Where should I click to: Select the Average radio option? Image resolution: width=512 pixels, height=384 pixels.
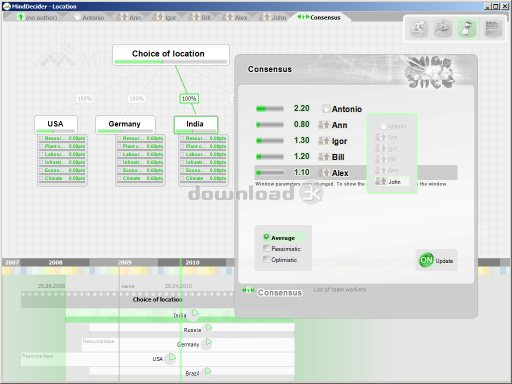coord(266,237)
